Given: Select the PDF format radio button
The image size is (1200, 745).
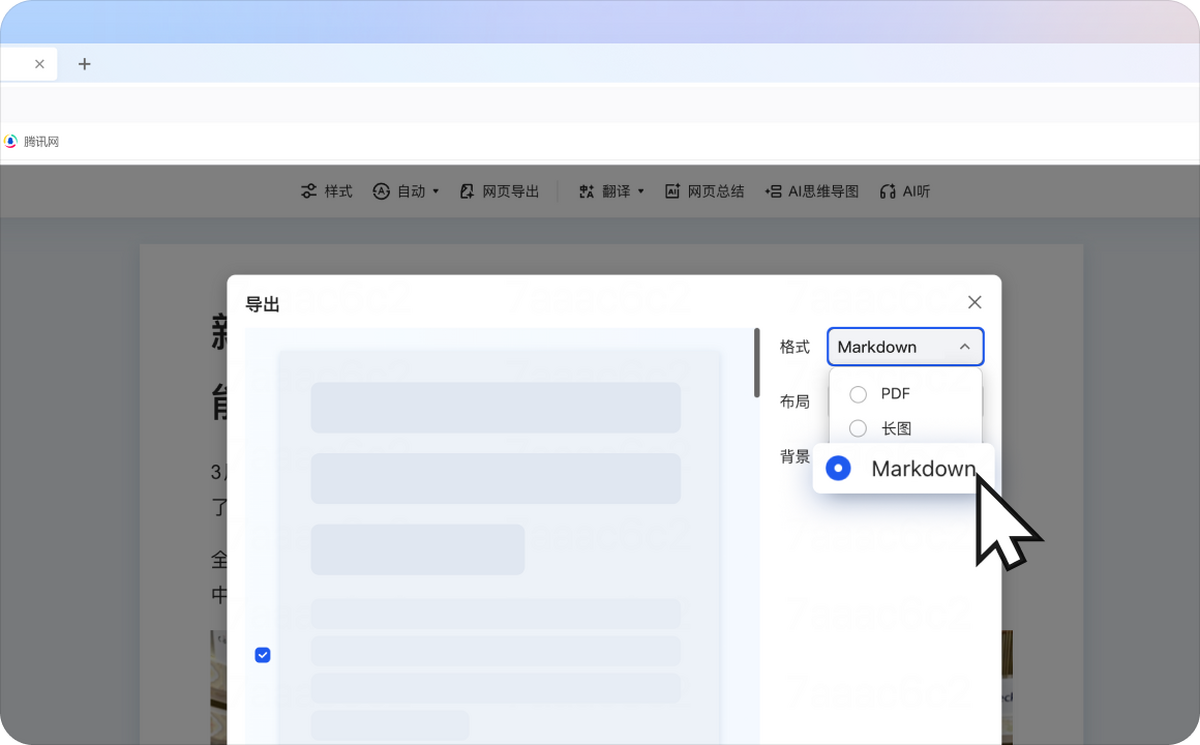Looking at the screenshot, I should click(858, 394).
